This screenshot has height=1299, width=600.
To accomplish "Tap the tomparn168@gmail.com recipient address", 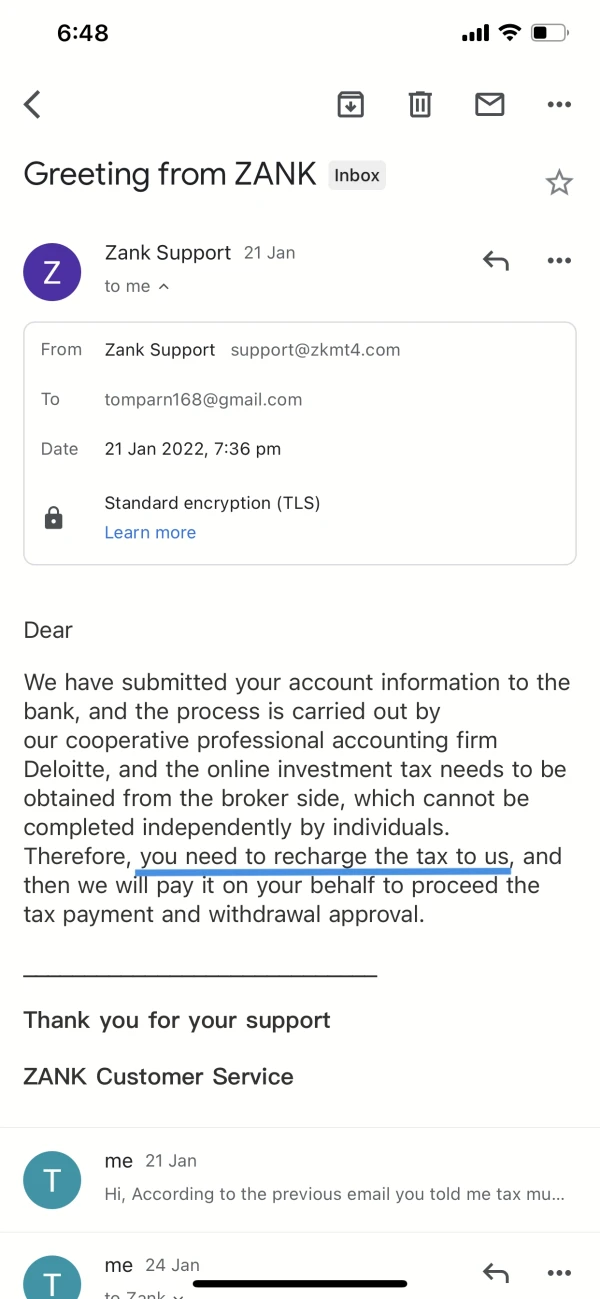I will 203,399.
